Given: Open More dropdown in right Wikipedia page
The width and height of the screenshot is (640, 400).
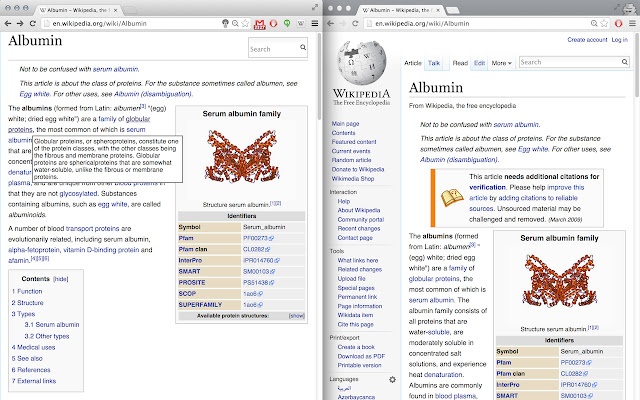Looking at the screenshot, I should click(x=502, y=63).
